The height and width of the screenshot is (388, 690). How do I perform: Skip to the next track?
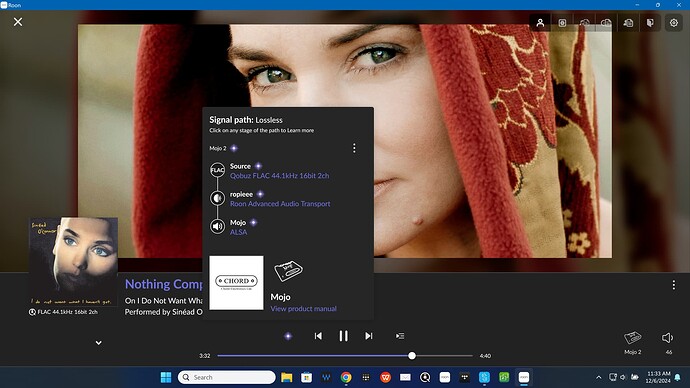[x=369, y=336]
